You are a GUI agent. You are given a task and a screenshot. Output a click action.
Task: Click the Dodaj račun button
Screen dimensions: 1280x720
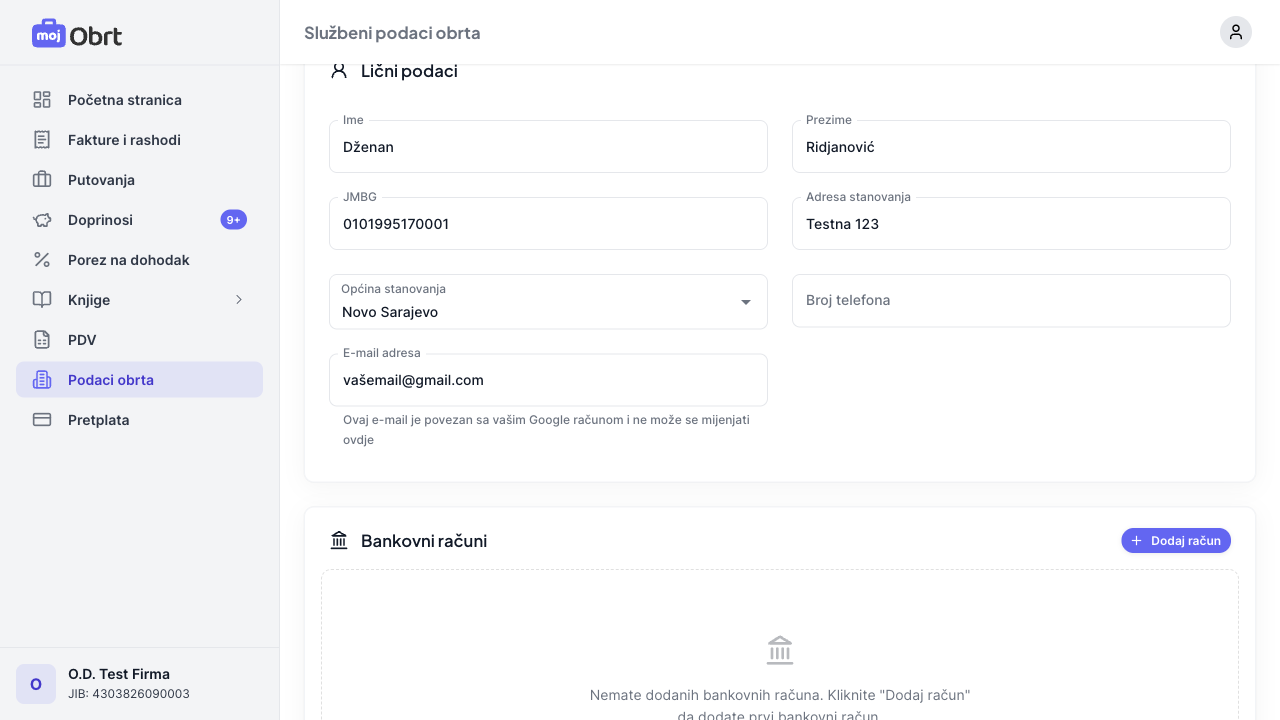(1175, 541)
